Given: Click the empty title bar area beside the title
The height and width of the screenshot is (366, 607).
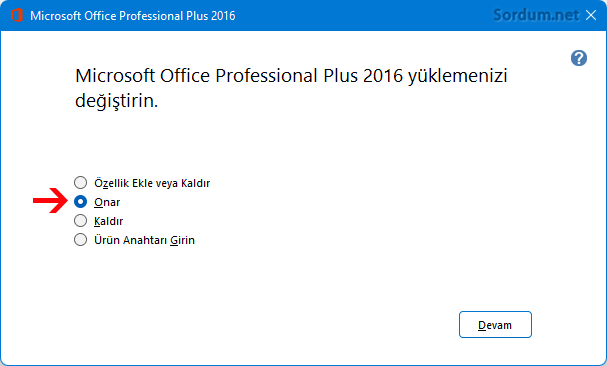Looking at the screenshot, I should (364, 15).
